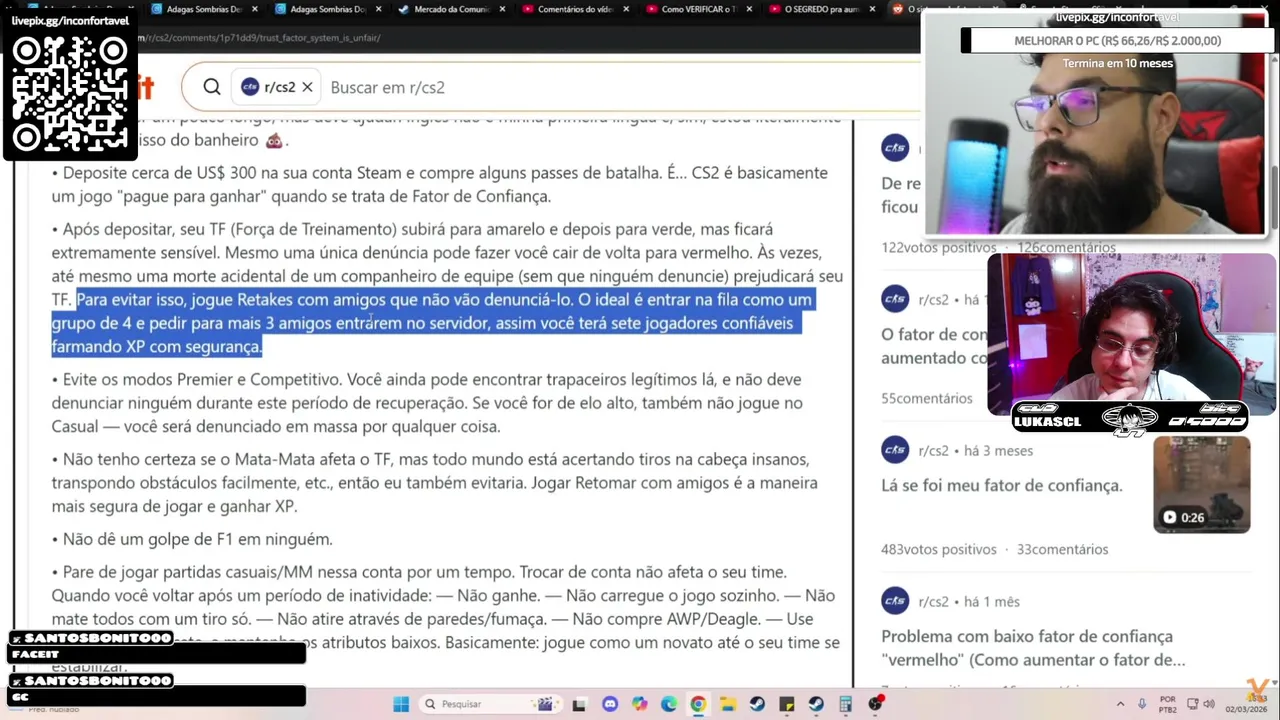Click the browser address bar URL
The width and height of the screenshot is (1280, 720).
tap(260, 38)
